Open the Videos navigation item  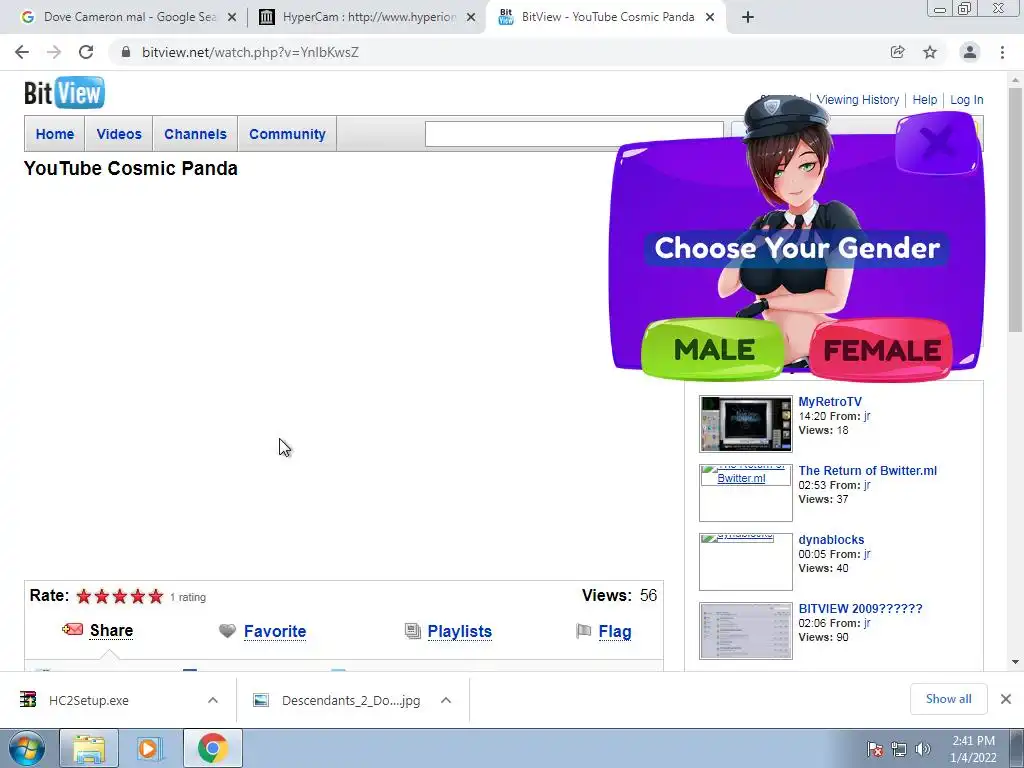coord(119,134)
